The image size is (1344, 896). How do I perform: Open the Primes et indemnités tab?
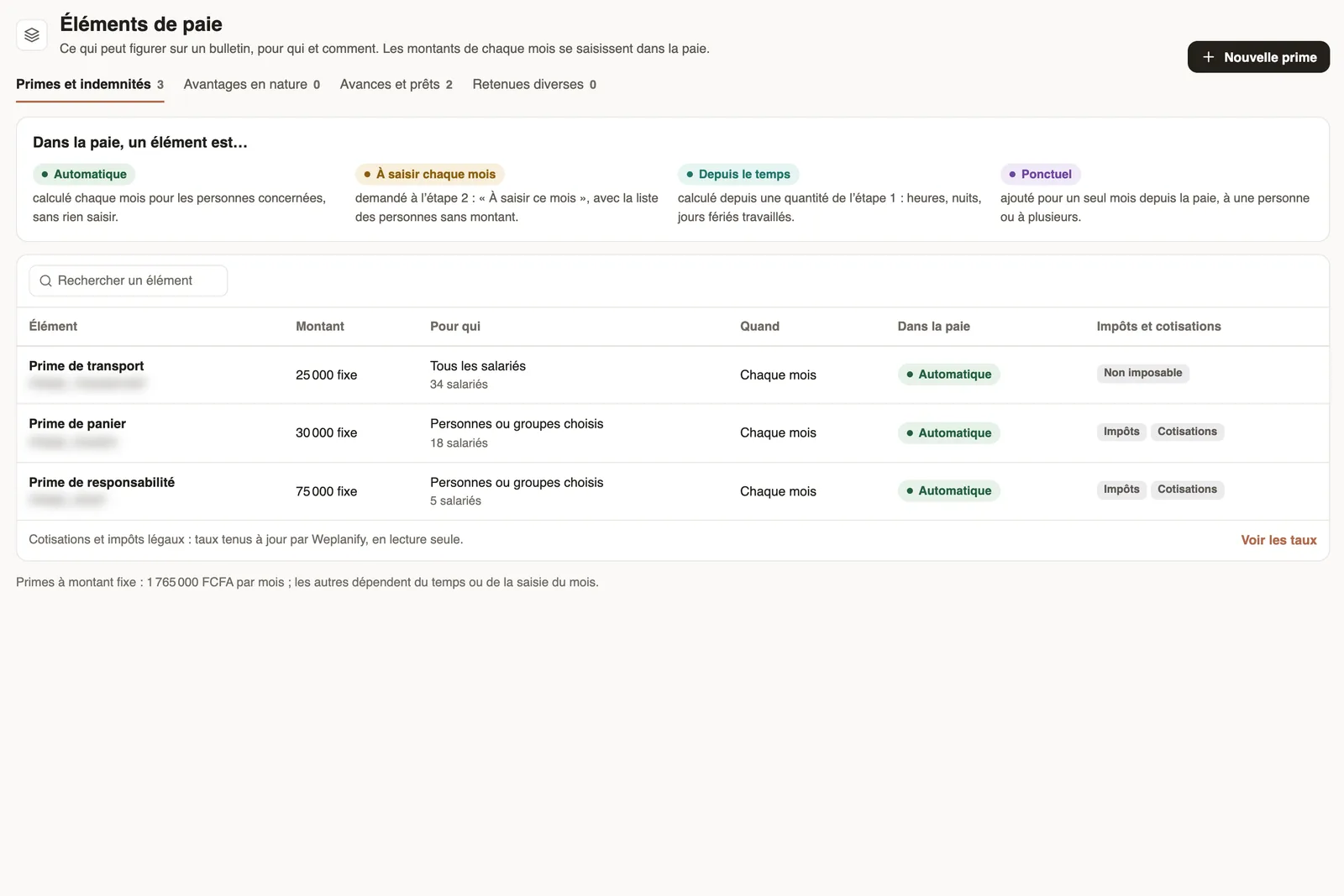(x=90, y=85)
